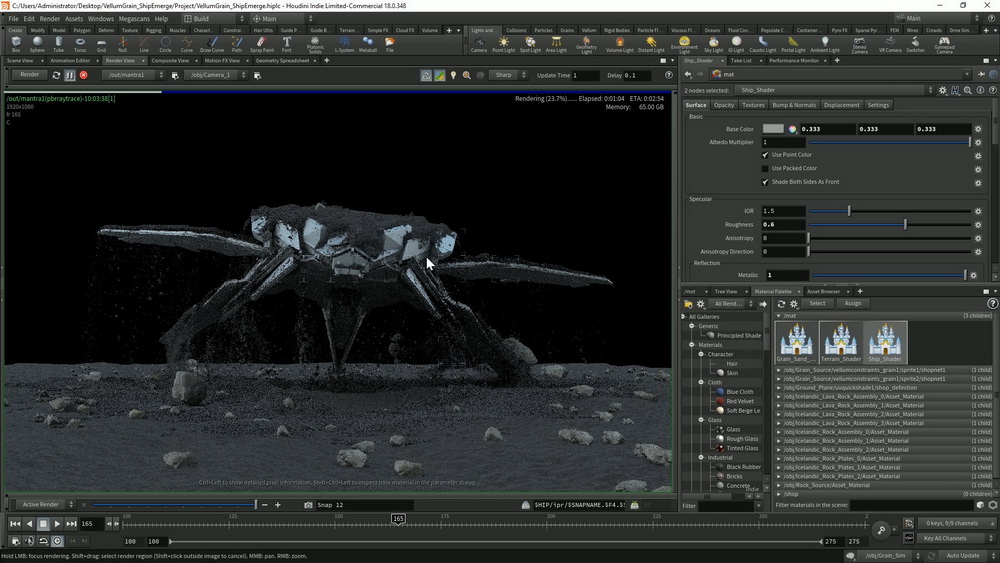Switch to the Vellum shelf tab
This screenshot has width=1000, height=563.
pos(589,30)
